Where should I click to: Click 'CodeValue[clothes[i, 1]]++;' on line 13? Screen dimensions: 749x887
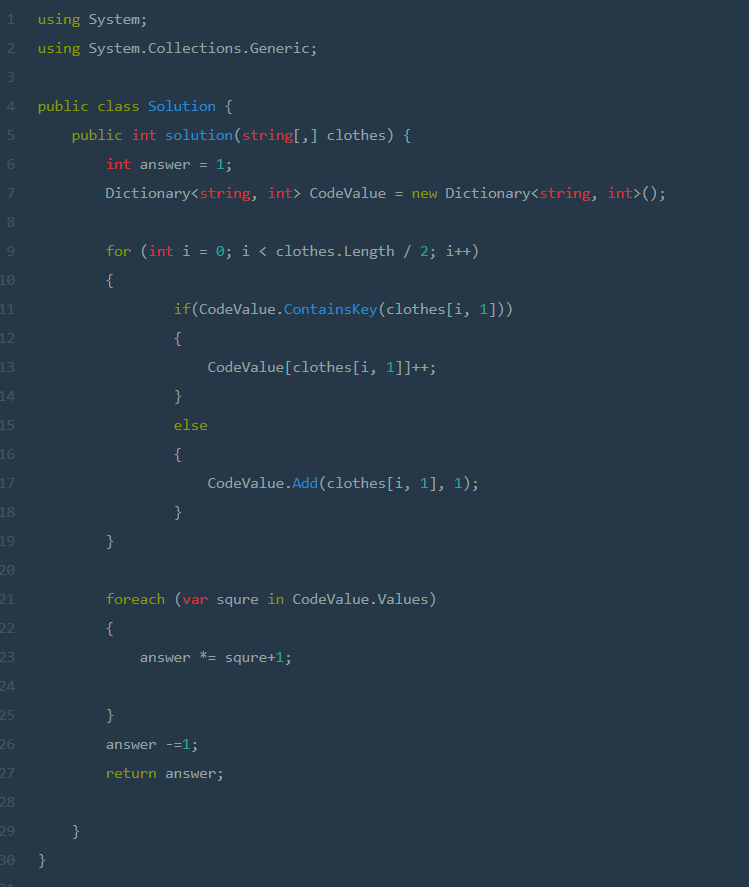tap(321, 368)
